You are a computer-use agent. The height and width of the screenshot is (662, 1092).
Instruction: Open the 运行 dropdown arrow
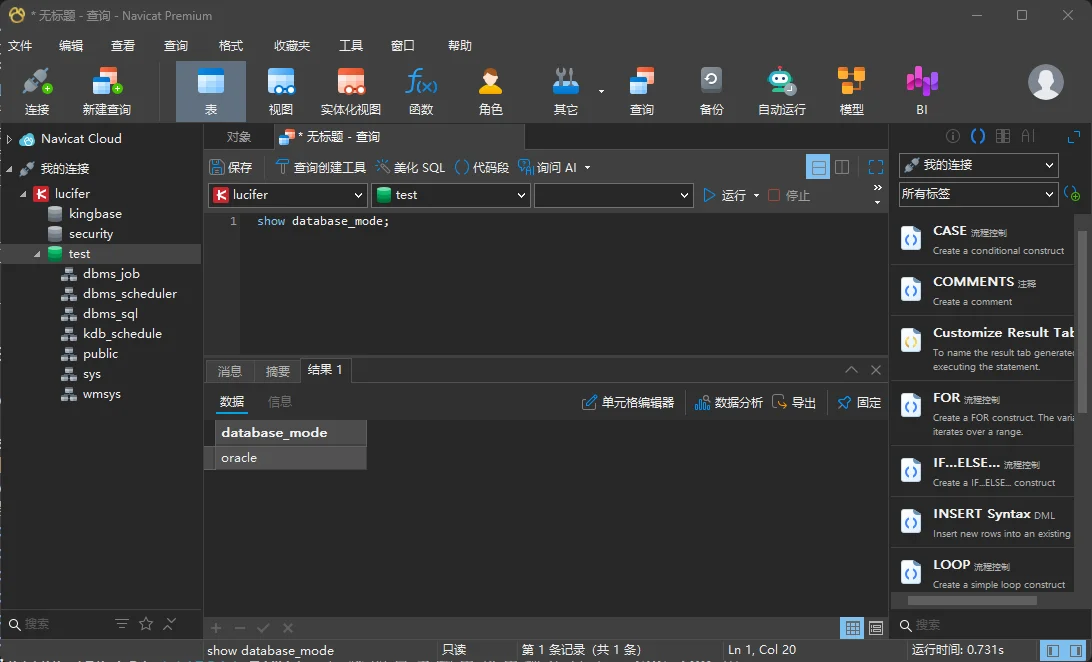[x=756, y=196]
